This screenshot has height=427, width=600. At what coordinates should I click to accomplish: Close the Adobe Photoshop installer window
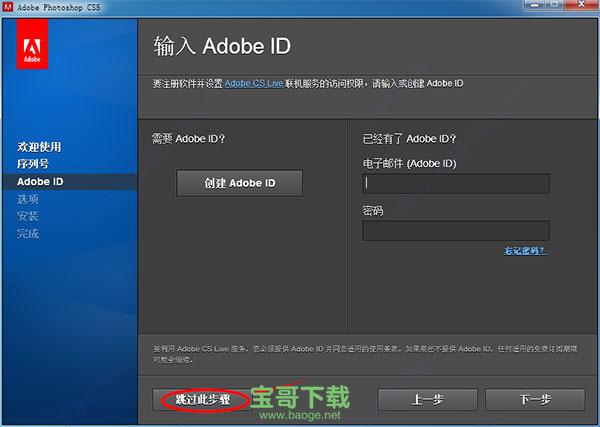581,5
